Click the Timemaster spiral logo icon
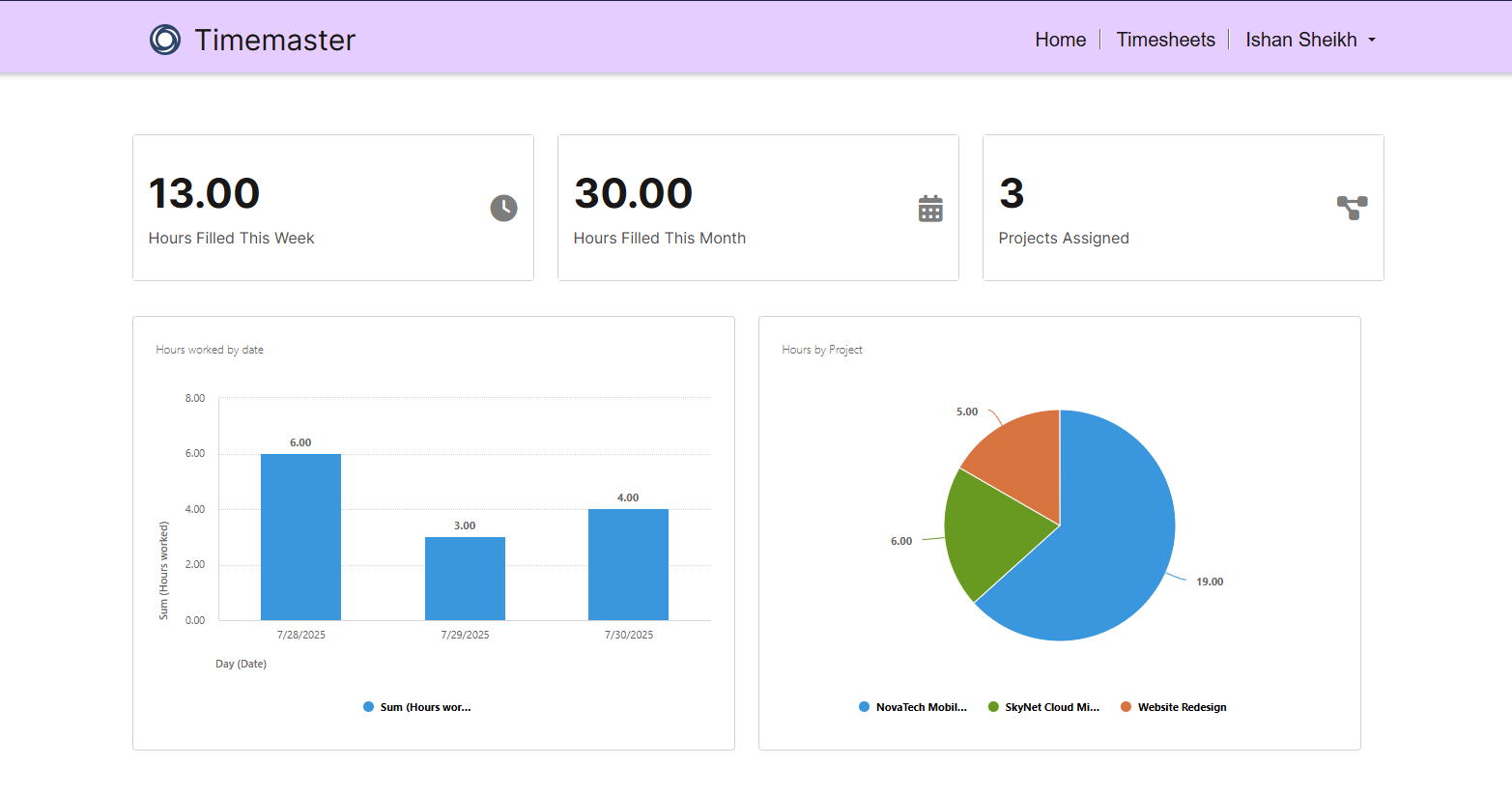This screenshot has width=1512, height=795. (x=164, y=40)
